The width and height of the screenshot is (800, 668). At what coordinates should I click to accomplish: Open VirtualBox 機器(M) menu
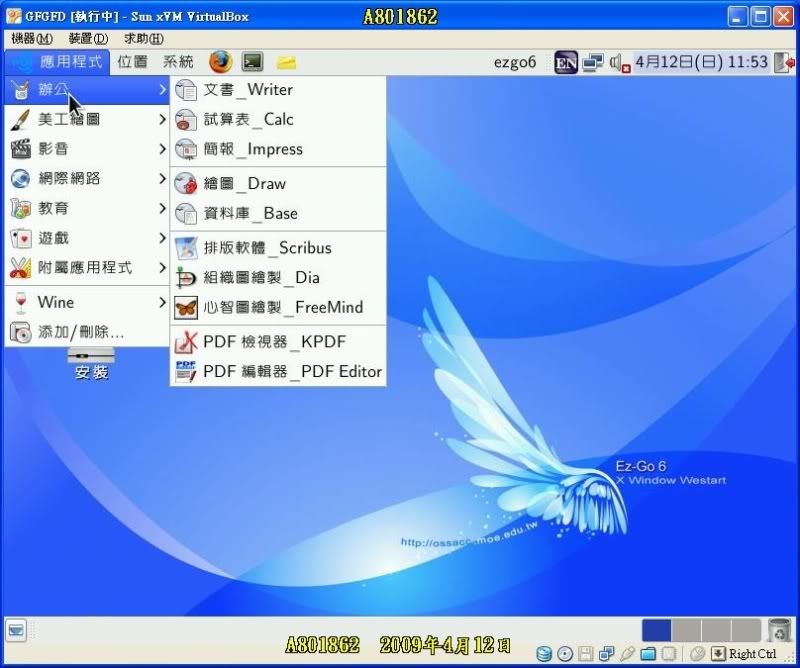[x=32, y=38]
